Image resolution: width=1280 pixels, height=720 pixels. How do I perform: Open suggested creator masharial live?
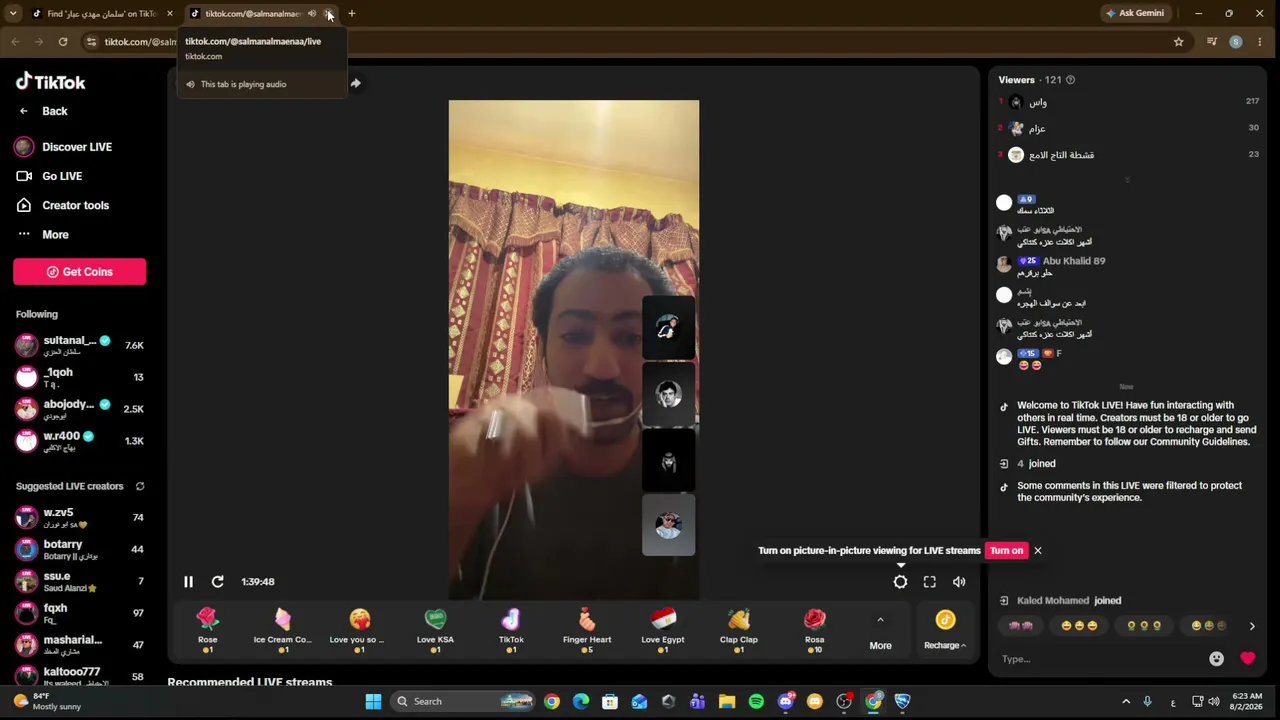[x=80, y=644]
